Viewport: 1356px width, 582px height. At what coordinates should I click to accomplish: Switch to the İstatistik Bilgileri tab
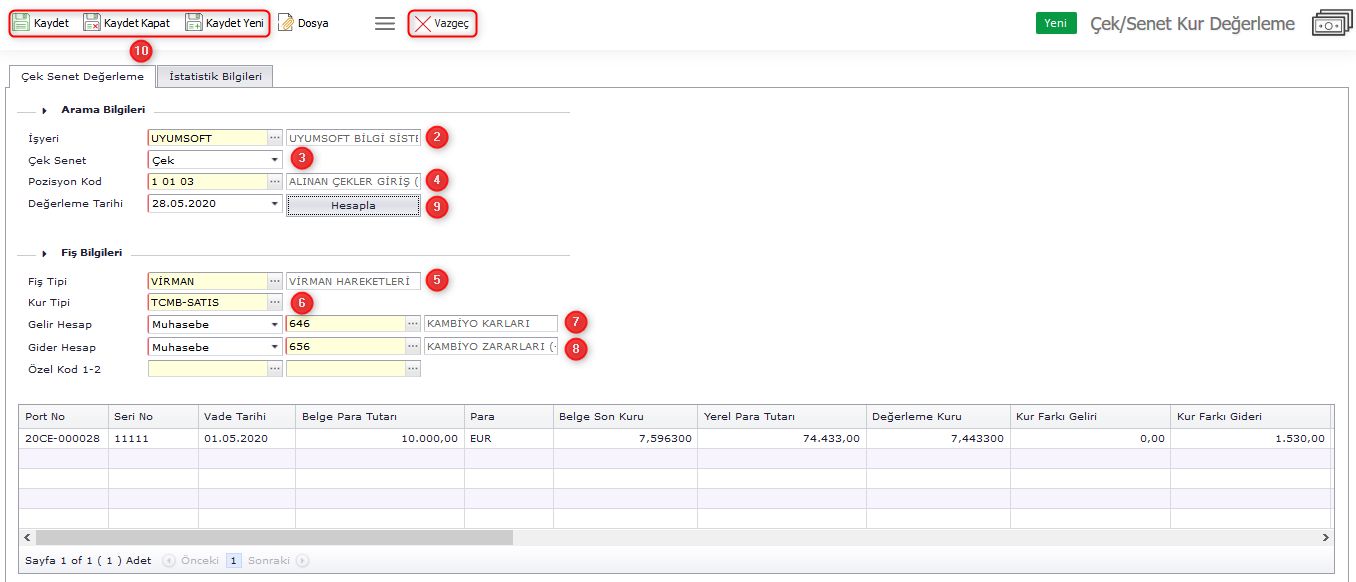(x=215, y=77)
